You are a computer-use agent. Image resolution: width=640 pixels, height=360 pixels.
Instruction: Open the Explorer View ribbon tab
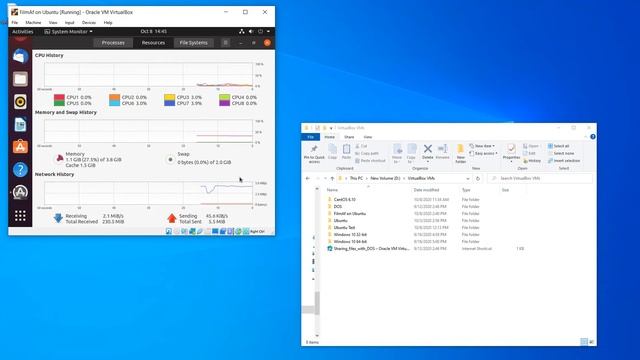(368, 137)
